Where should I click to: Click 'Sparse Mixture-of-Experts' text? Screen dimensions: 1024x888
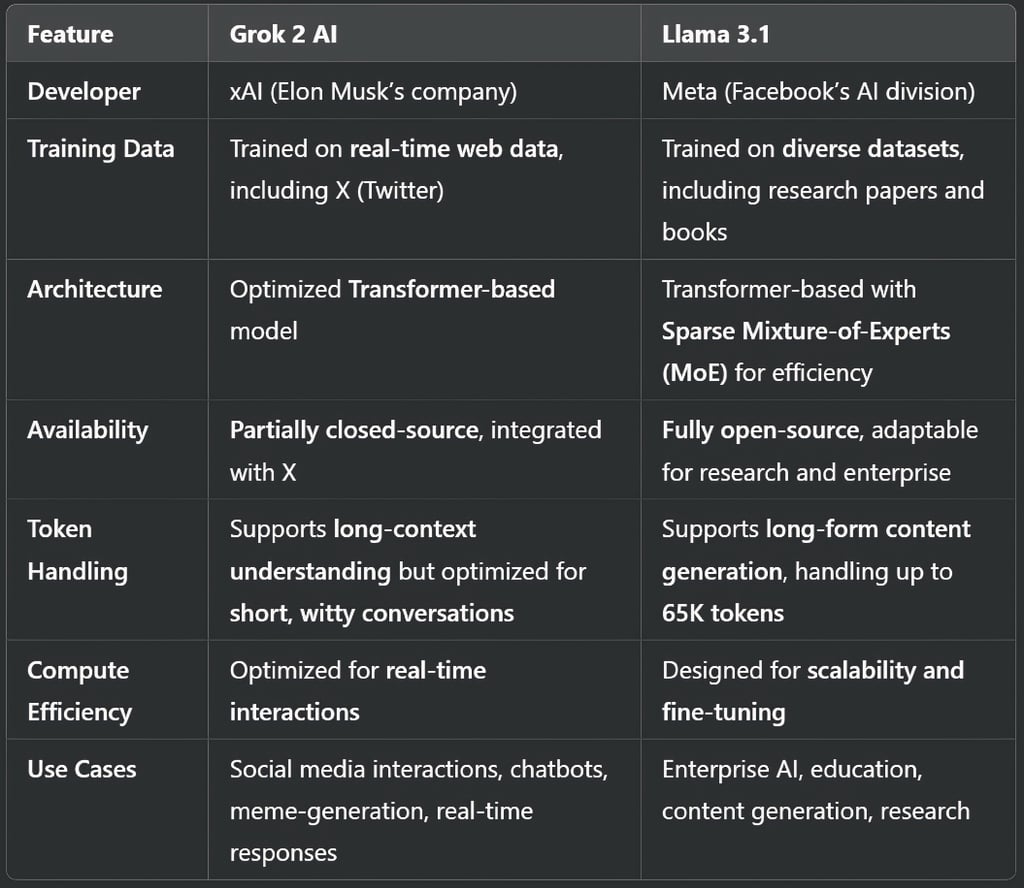tap(806, 331)
